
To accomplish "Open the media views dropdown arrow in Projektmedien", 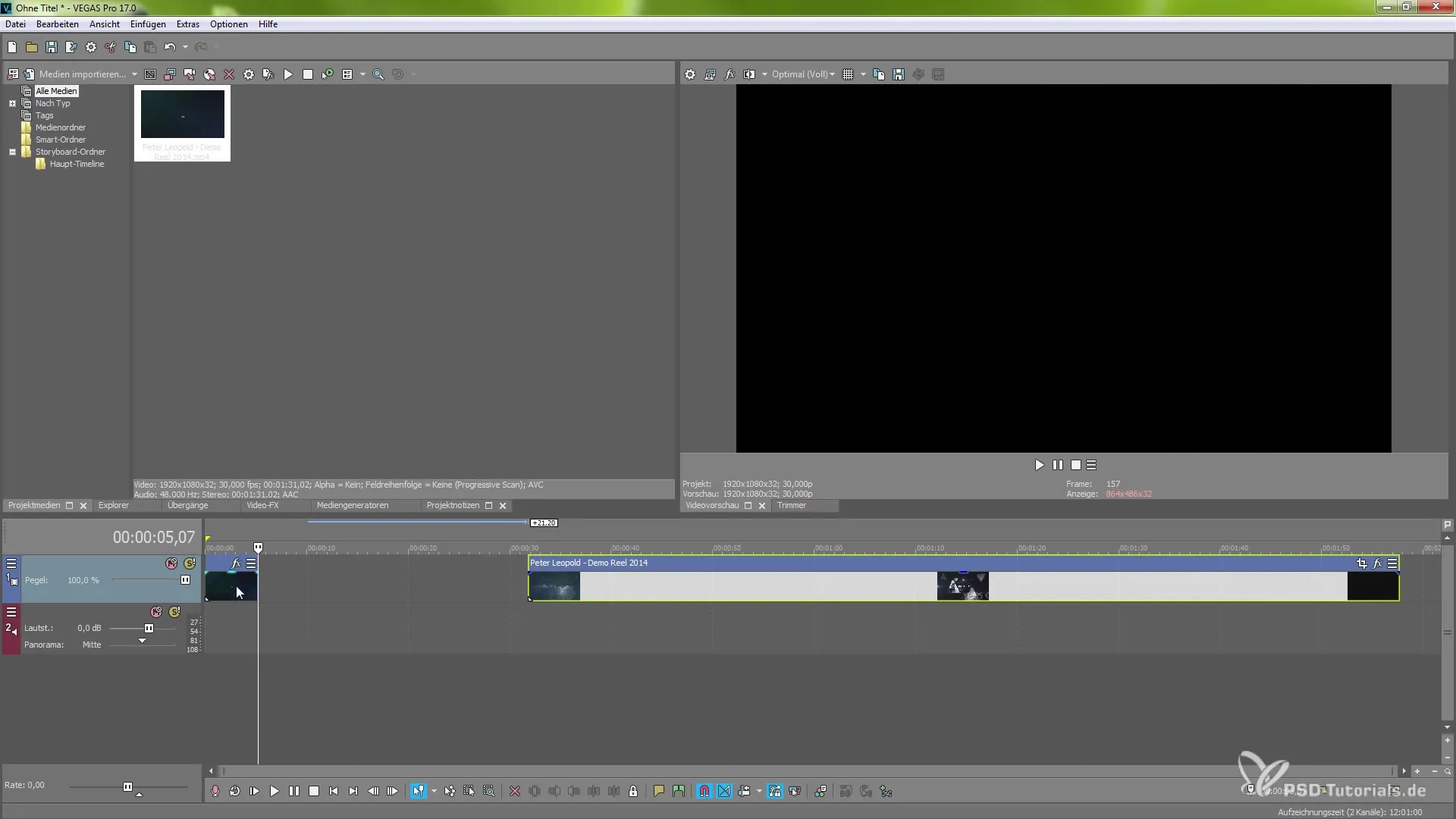I will [x=362, y=74].
